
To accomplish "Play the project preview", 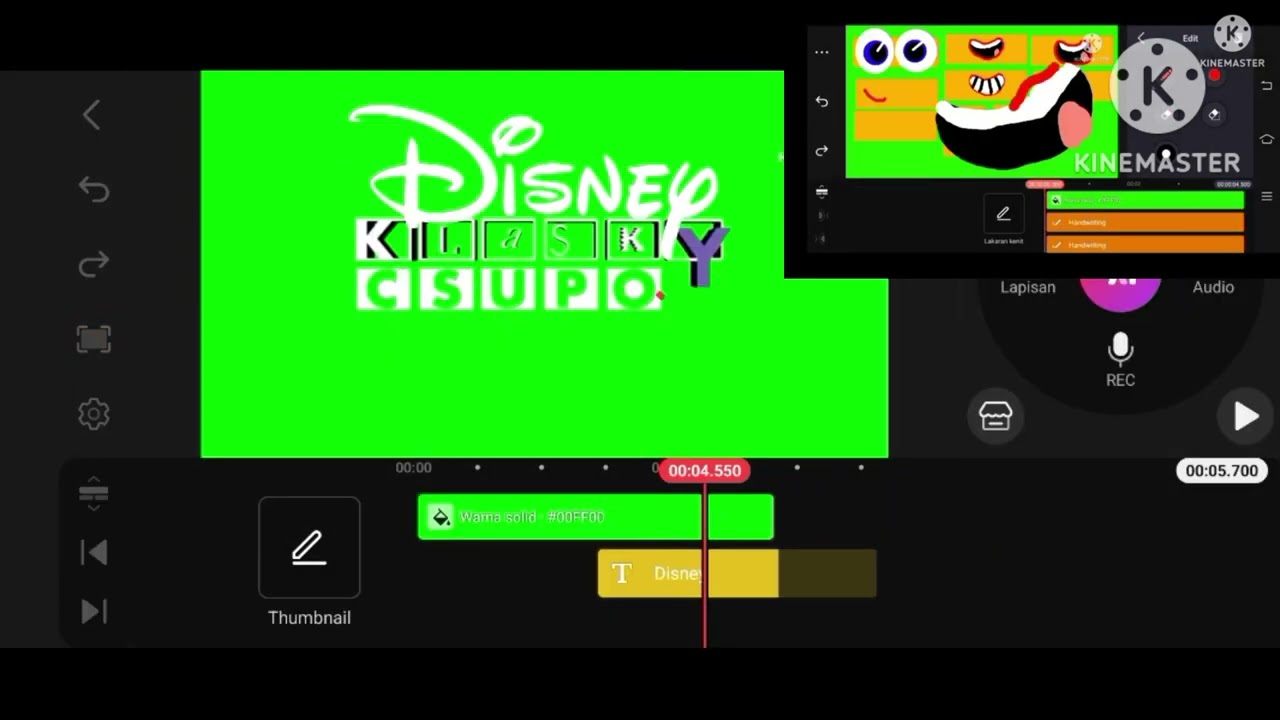I will (1245, 416).
